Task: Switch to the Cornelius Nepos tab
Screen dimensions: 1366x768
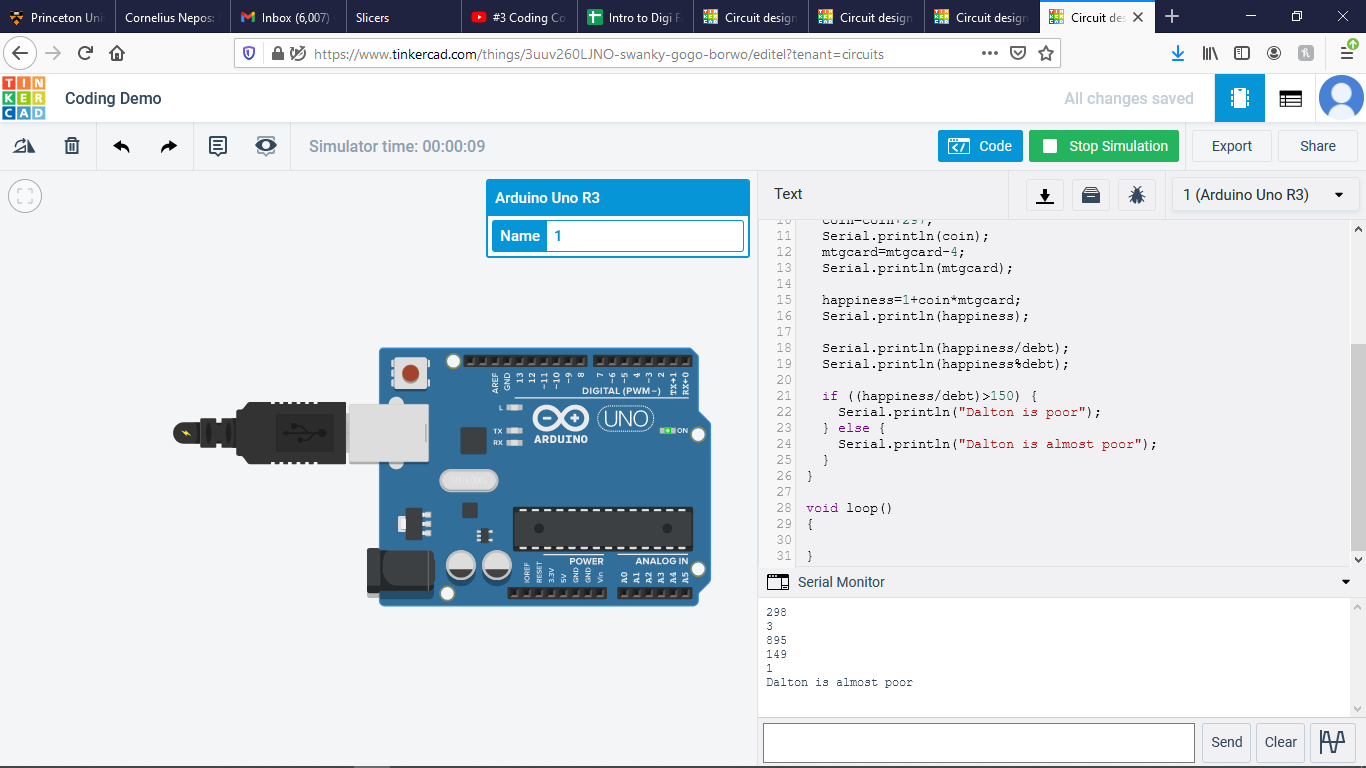Action: pyautogui.click(x=172, y=17)
